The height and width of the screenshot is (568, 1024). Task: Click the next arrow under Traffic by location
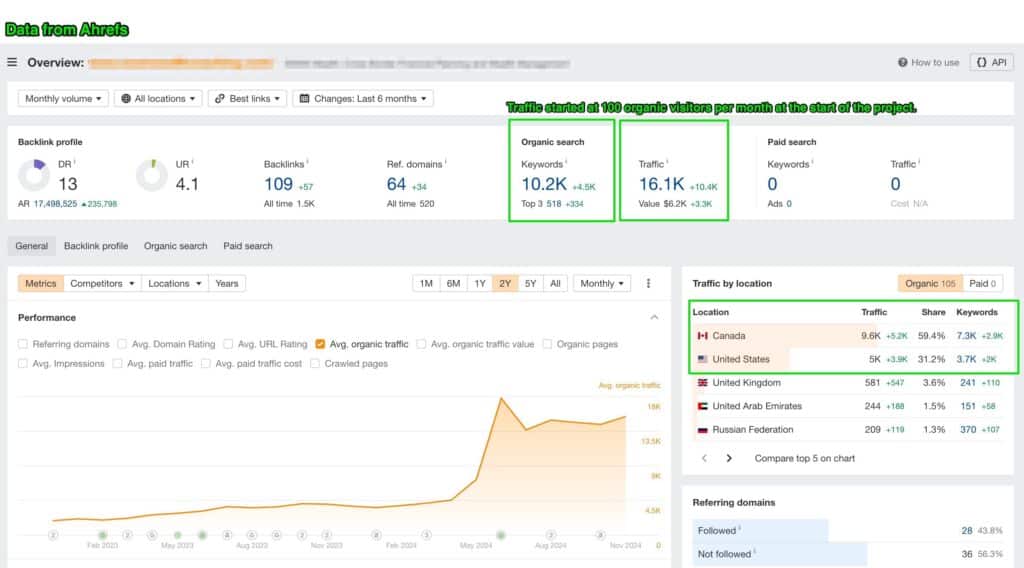point(729,458)
